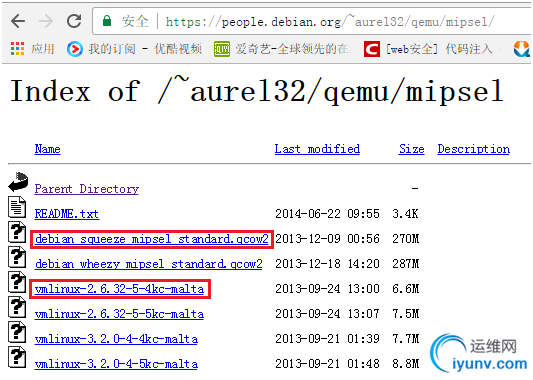Open the red C web安全 bookmark icon
This screenshot has width=533, height=380.
[x=372, y=49]
